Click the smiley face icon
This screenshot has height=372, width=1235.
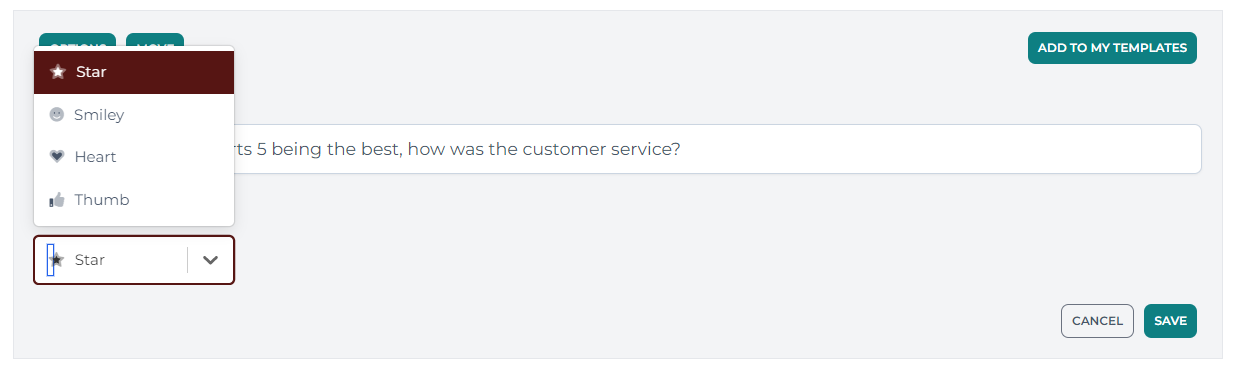57,115
